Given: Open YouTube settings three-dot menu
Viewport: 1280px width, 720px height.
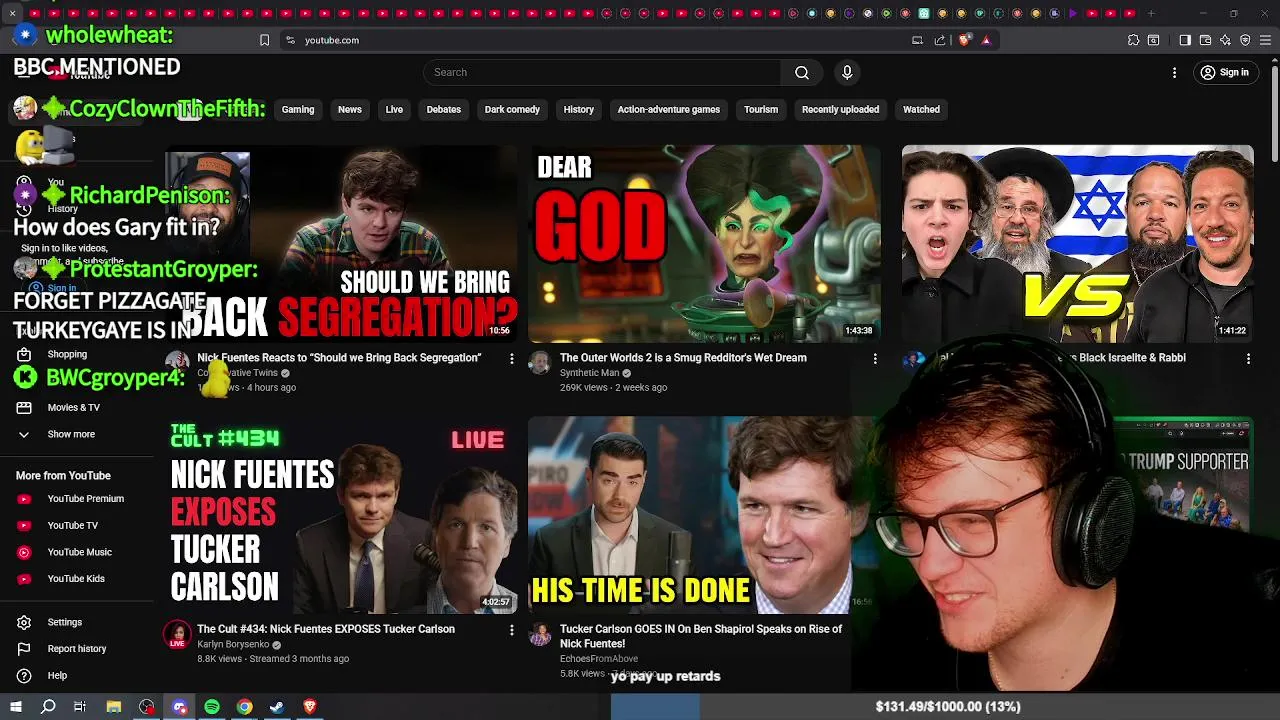Looking at the screenshot, I should pyautogui.click(x=1175, y=72).
